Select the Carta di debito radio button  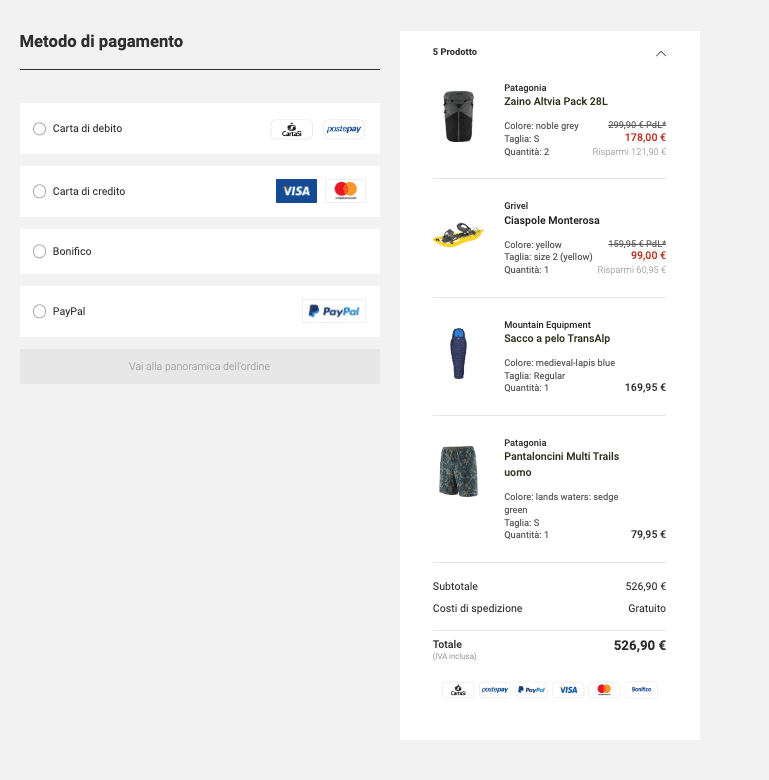(x=40, y=129)
